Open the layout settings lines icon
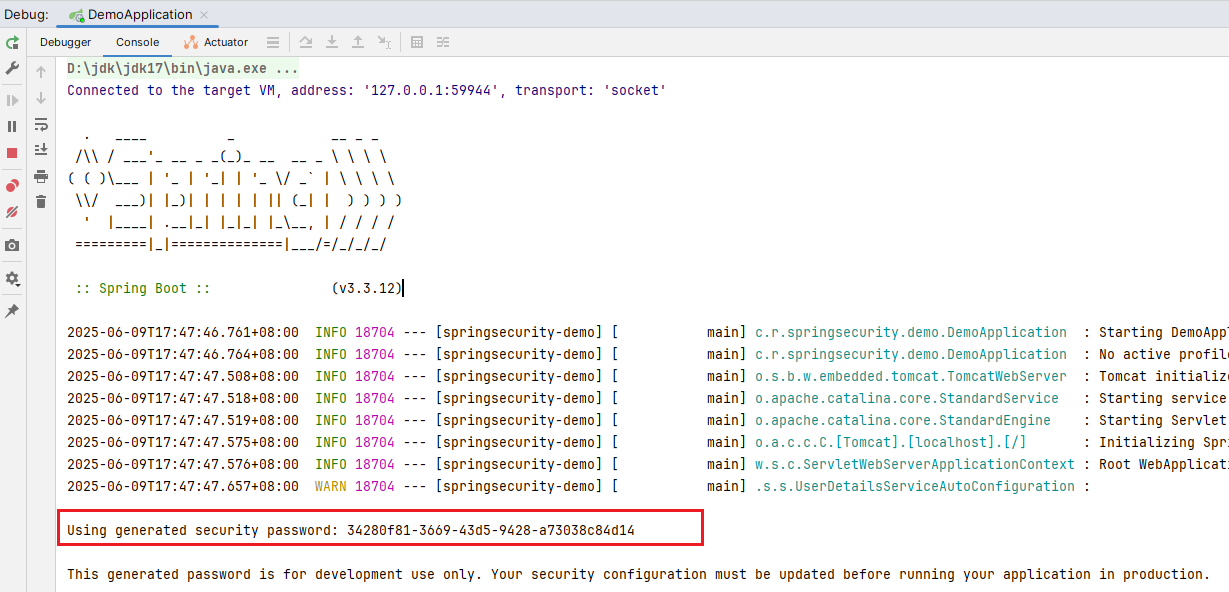 click(x=272, y=42)
